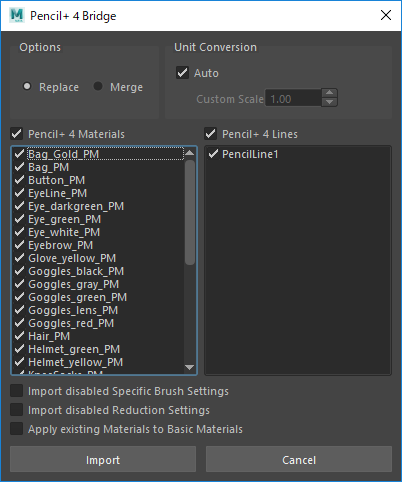Click the Cancel button
The width and height of the screenshot is (402, 482).
(299, 459)
